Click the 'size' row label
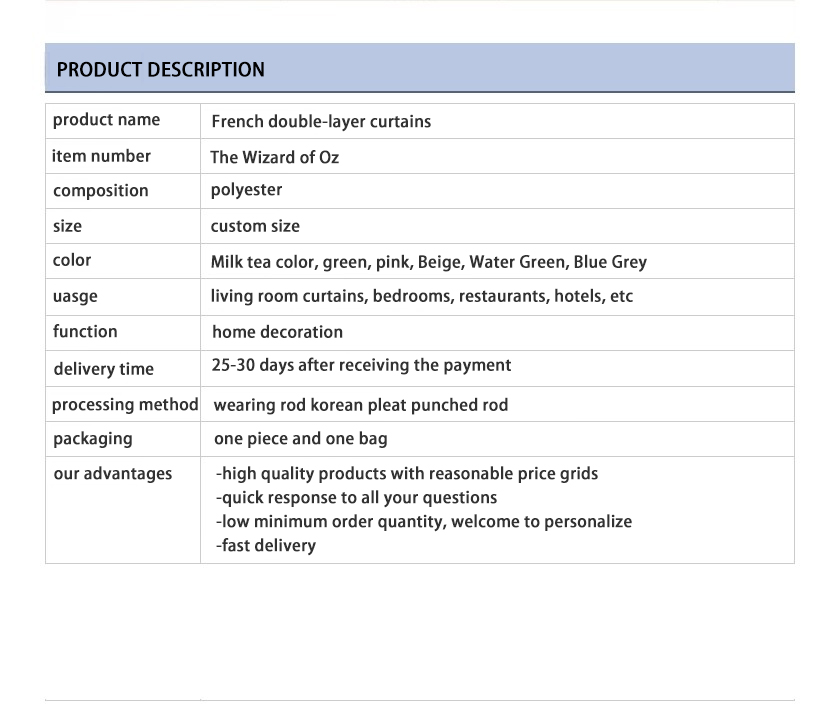The height and width of the screenshot is (725, 839). [x=67, y=226]
